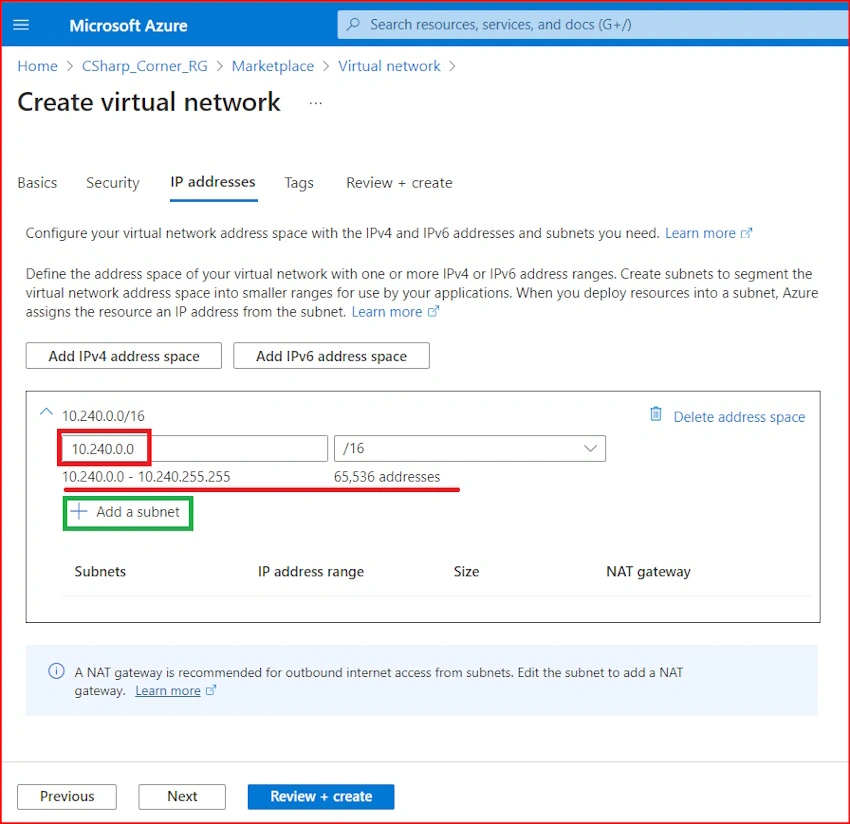Open the ellipsis menu next to page title
This screenshot has height=824, width=850.
pos(315,103)
